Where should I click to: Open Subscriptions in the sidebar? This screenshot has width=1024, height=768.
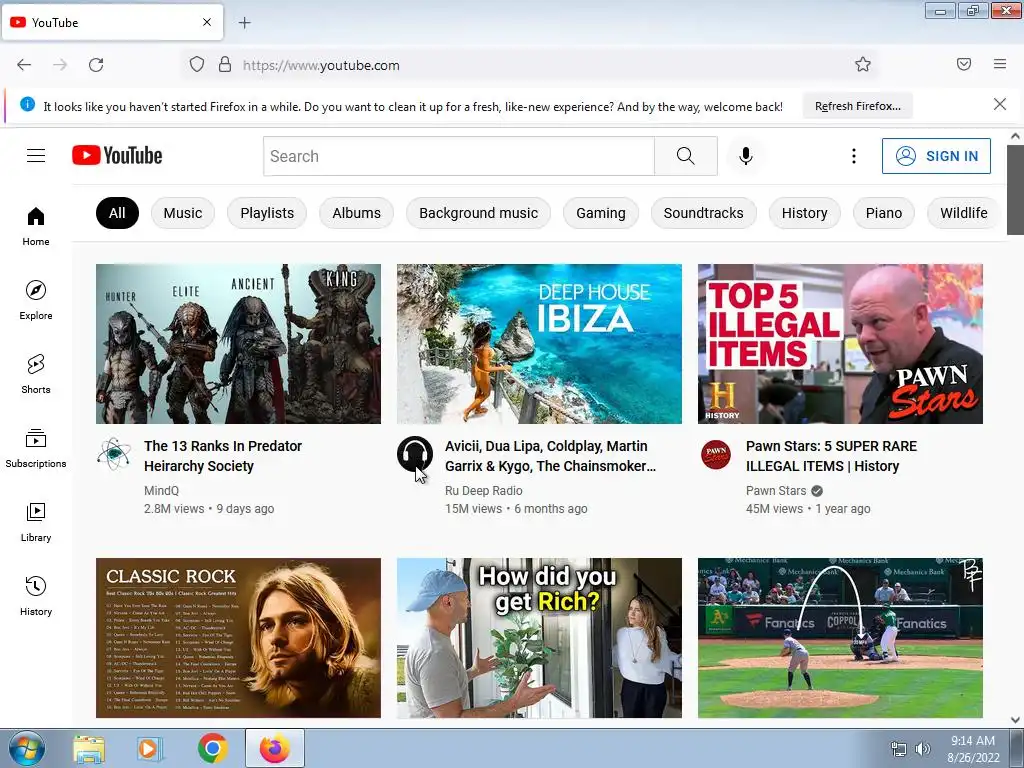(36, 449)
